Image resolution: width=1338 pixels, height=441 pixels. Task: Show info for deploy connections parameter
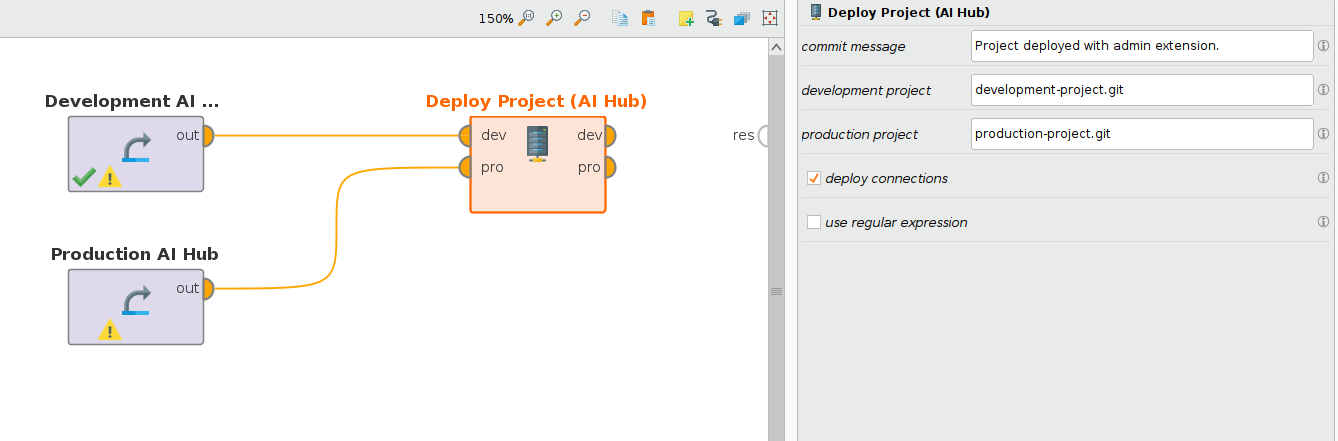point(1323,178)
